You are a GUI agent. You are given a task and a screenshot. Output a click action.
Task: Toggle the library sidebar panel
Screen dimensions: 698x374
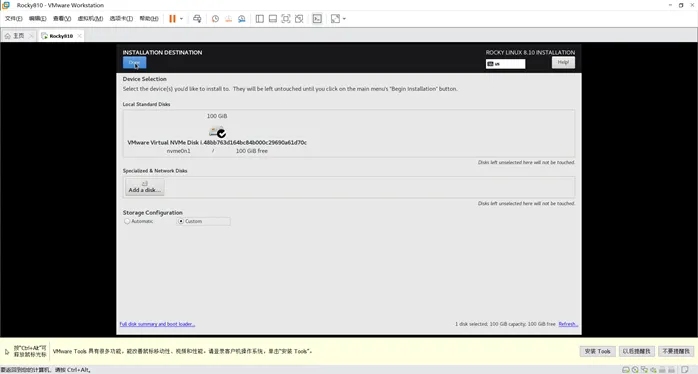[x=260, y=19]
